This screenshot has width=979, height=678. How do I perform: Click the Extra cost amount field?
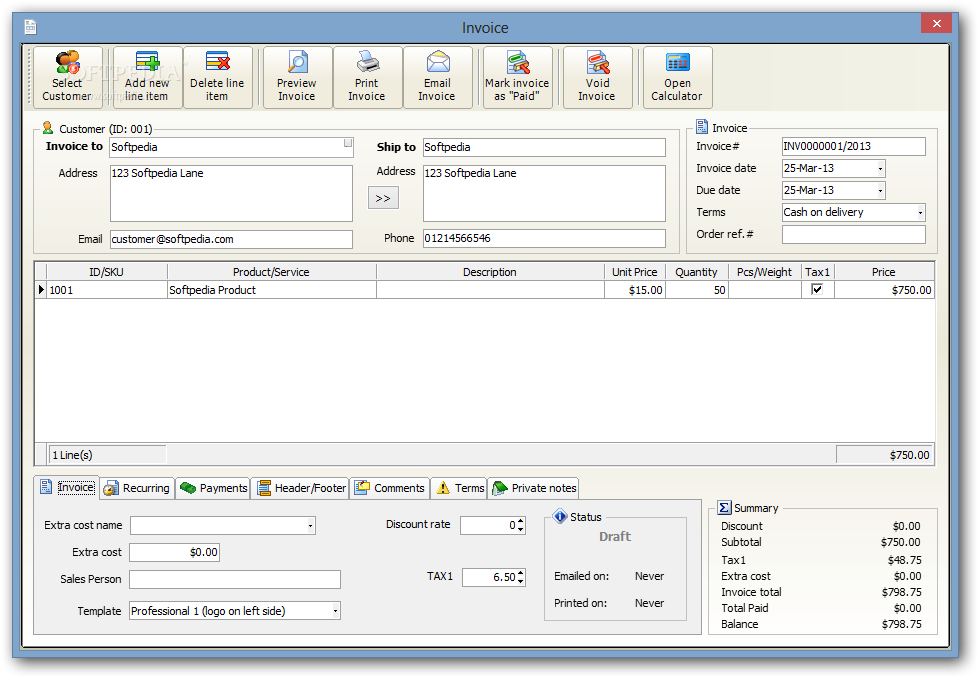pos(175,552)
